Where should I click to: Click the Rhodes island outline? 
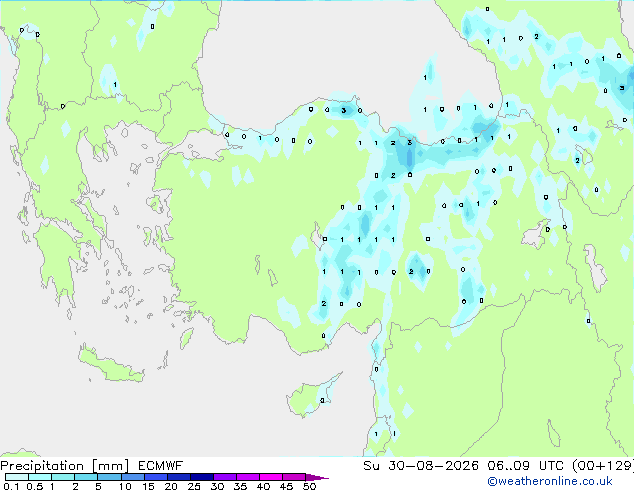click(x=186, y=338)
